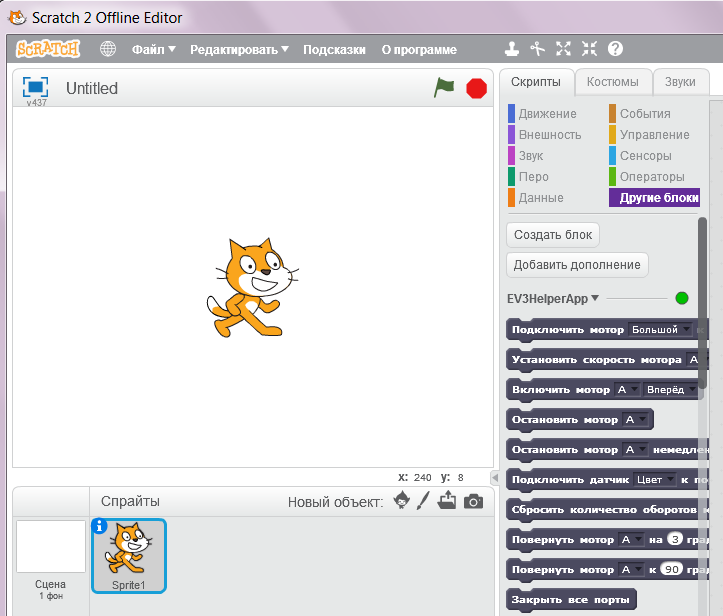Click the Добавить дополнение button
Screen dimensions: 723x616
(577, 265)
